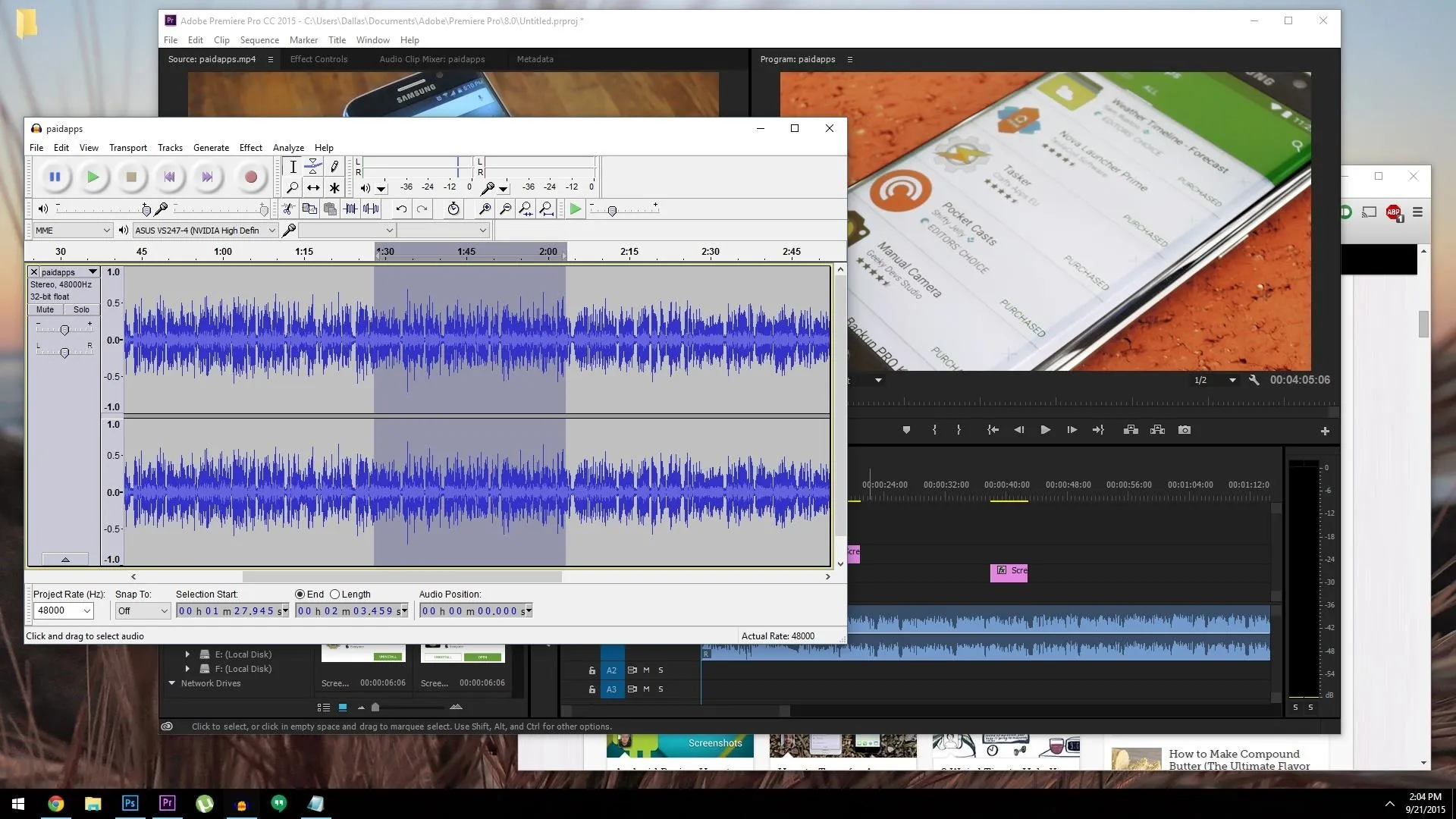
Task: Open the Sync-Lock tracks clock icon
Action: 453,209
